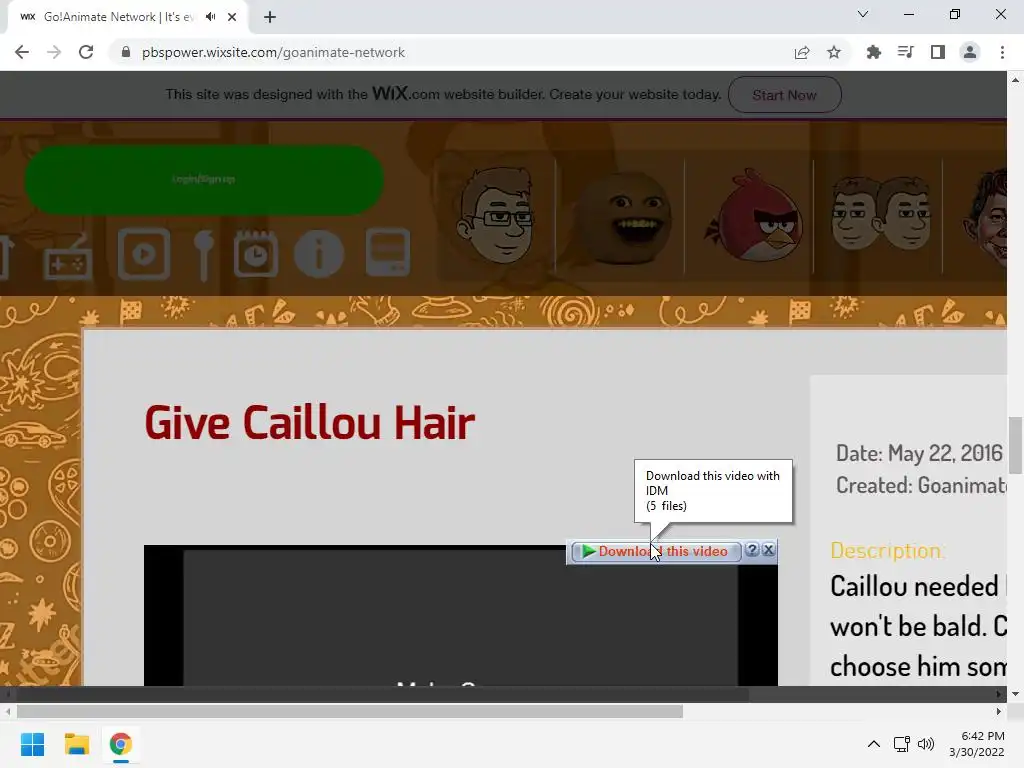Open the video play icon in site nav
The width and height of the screenshot is (1024, 768).
[144, 253]
